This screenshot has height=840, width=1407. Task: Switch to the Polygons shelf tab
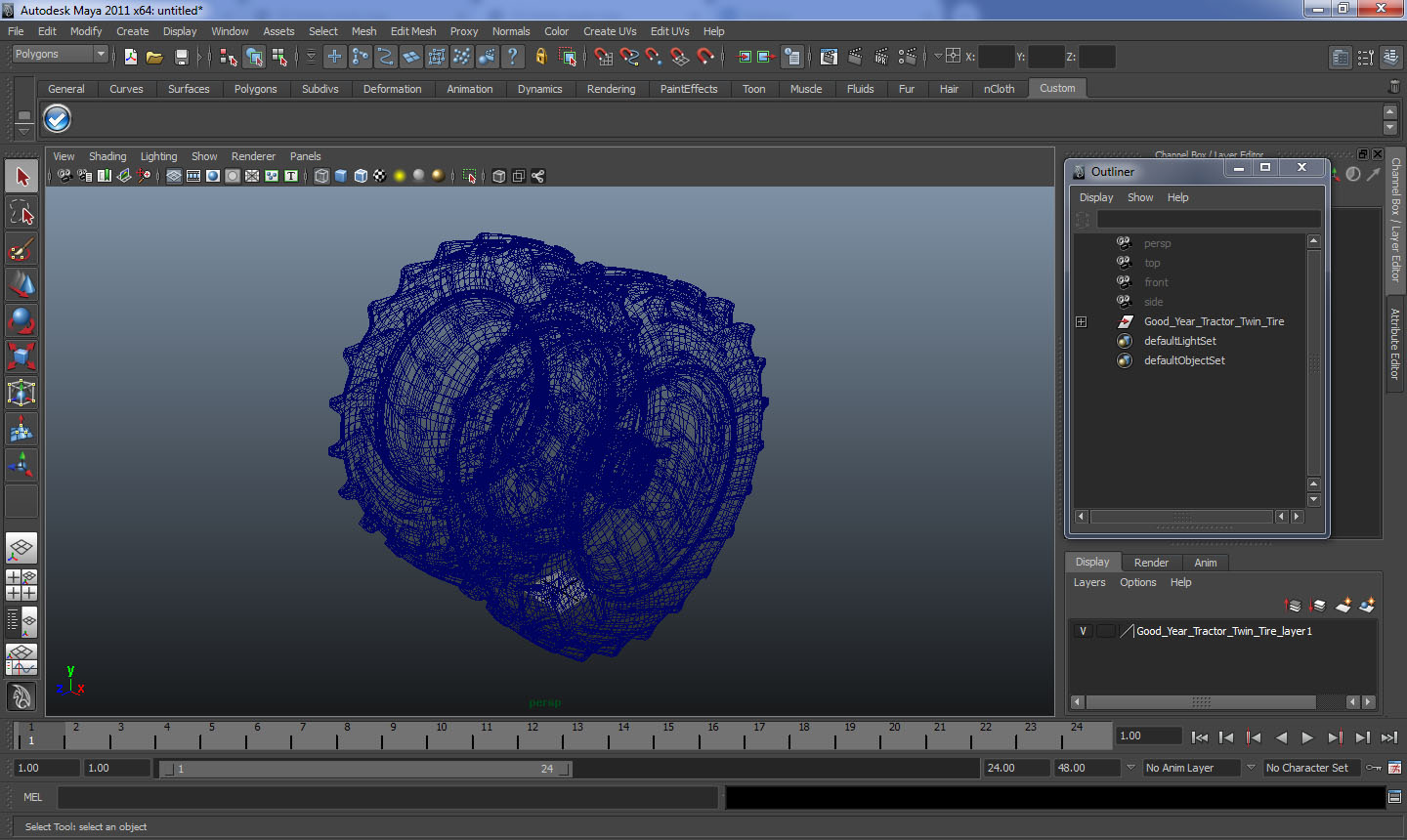tap(255, 89)
